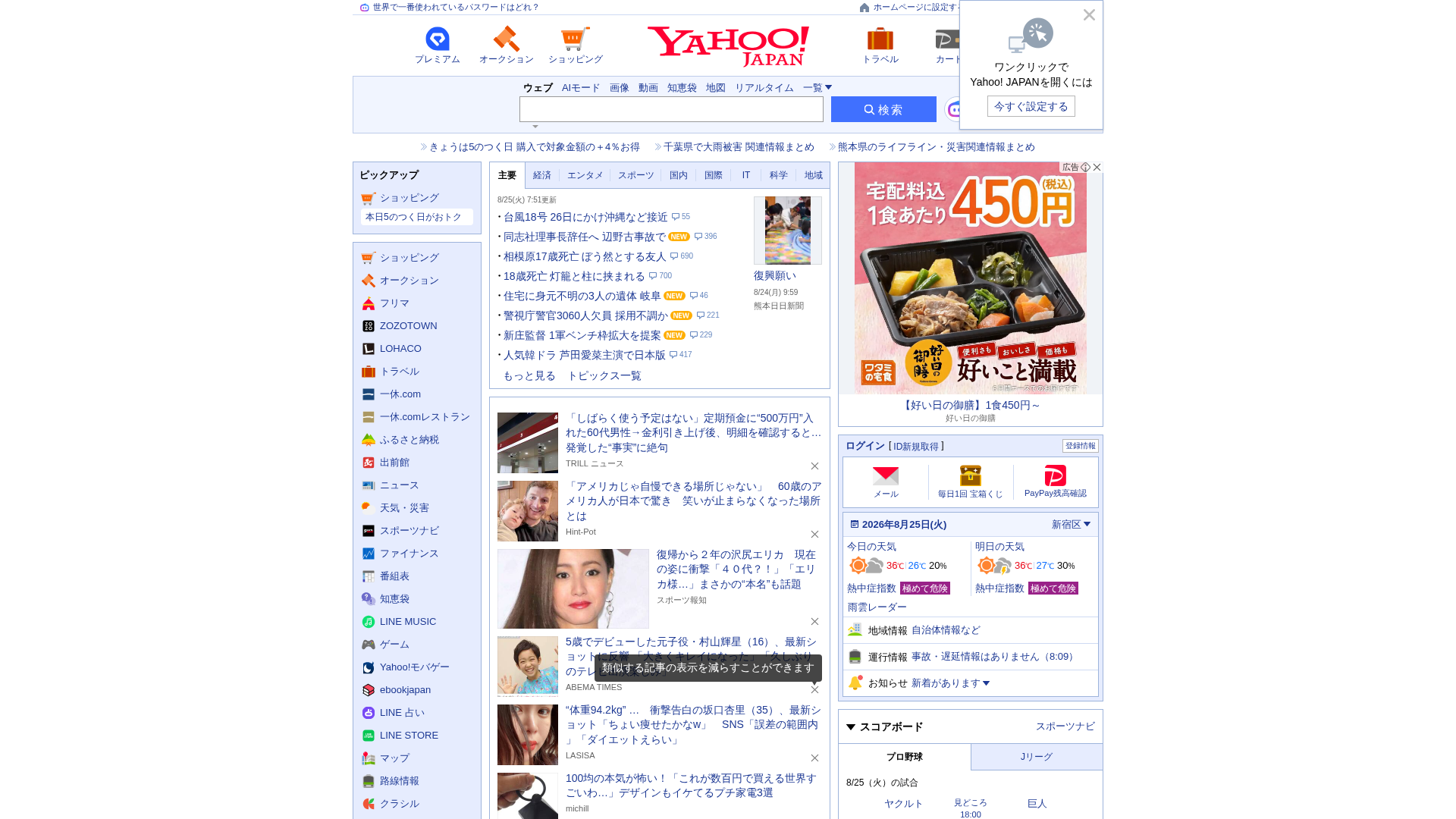Open the 復興願い news photo thumbnail
This screenshot has width=1456, height=819.
pyautogui.click(x=788, y=231)
